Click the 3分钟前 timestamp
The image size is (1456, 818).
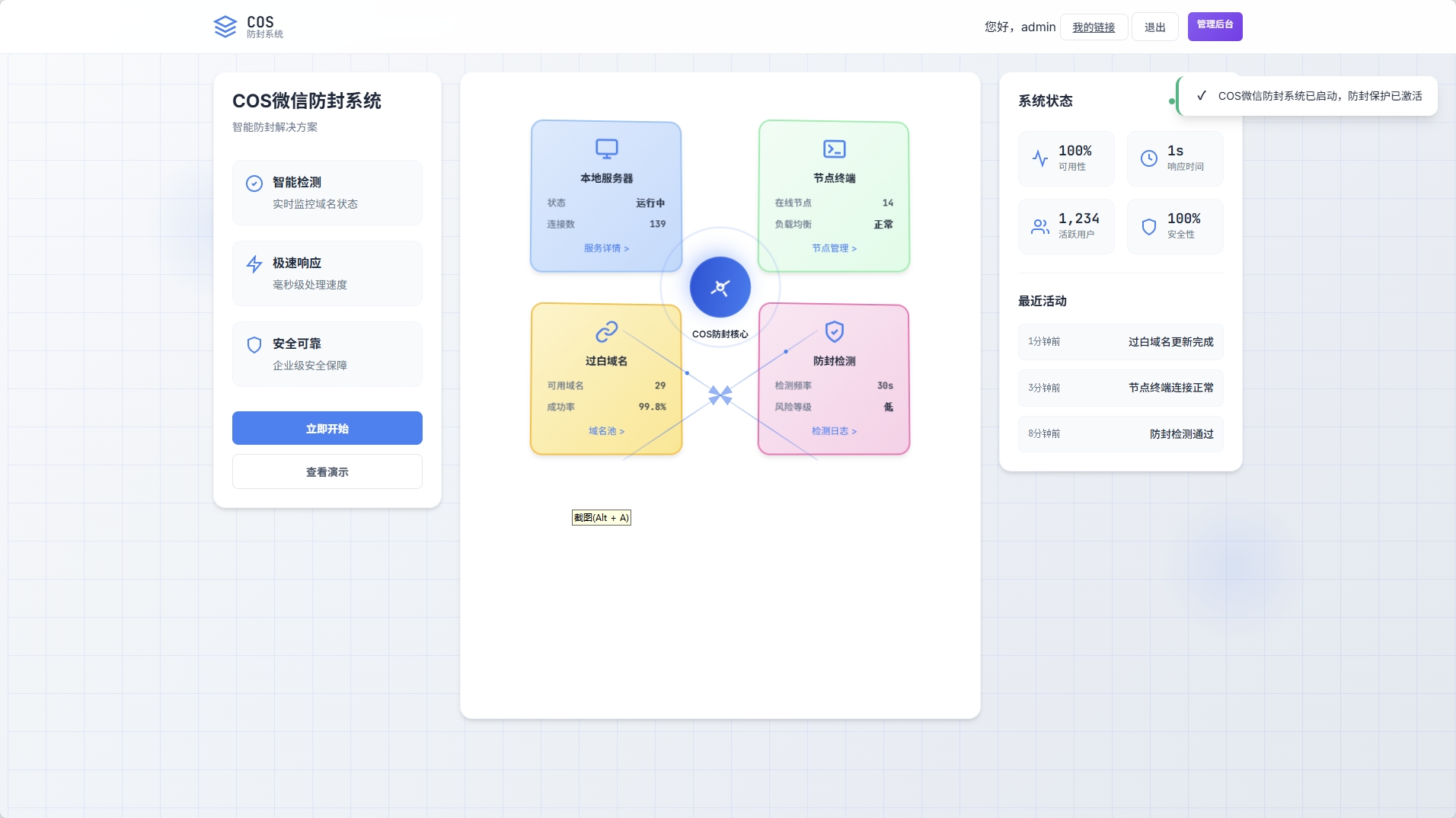coord(1044,388)
